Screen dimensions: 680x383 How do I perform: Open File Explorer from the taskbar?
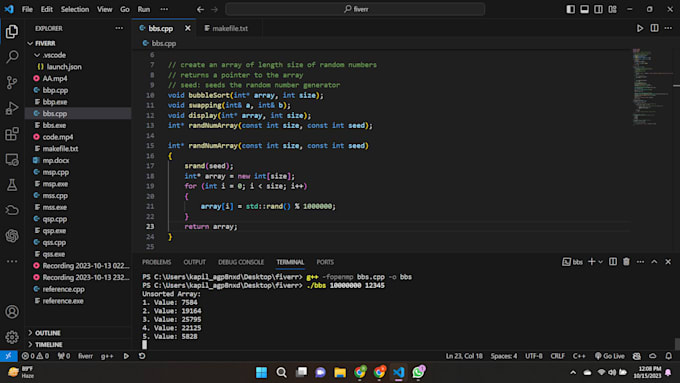[x=340, y=372]
